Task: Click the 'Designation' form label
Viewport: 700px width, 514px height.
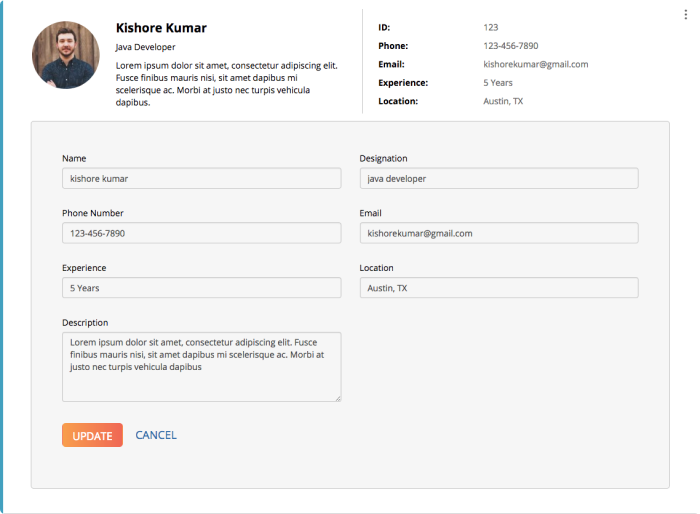Action: [x=383, y=159]
